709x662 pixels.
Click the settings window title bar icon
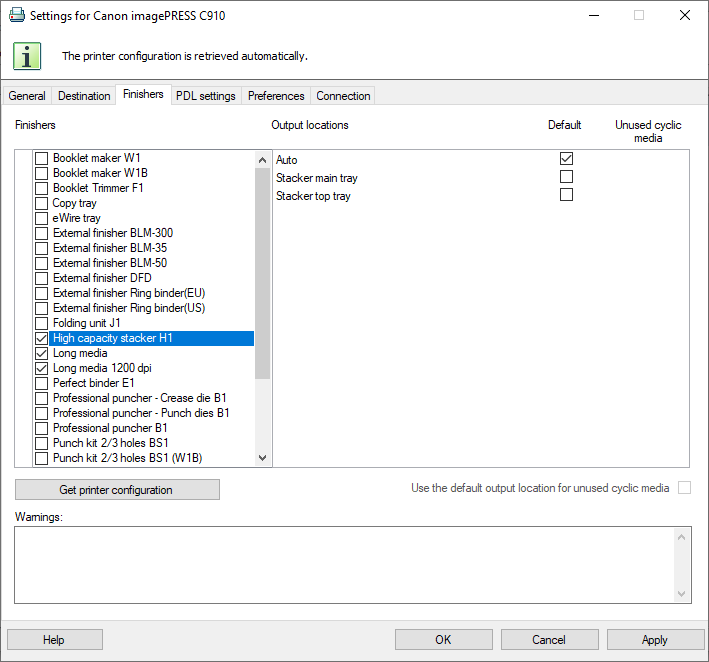15,16
